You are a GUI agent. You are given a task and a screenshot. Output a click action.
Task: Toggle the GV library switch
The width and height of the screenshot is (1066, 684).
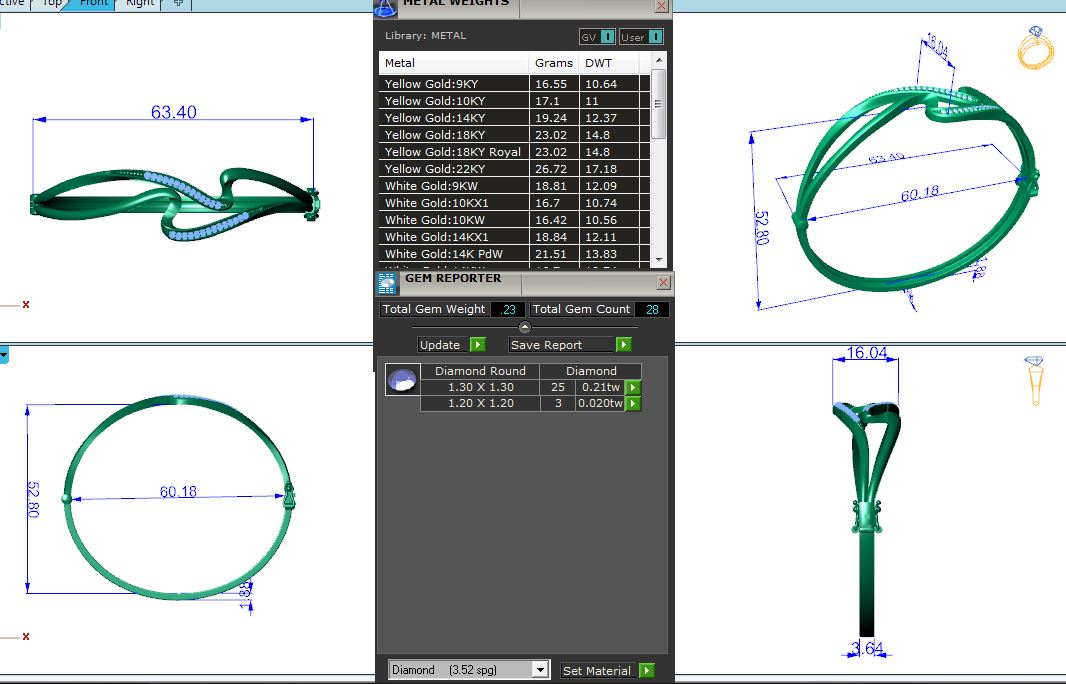[607, 37]
